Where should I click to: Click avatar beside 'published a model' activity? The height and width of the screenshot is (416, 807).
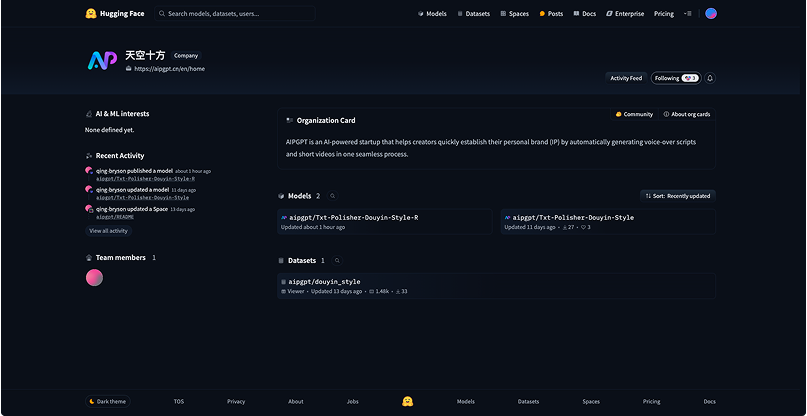click(89, 170)
